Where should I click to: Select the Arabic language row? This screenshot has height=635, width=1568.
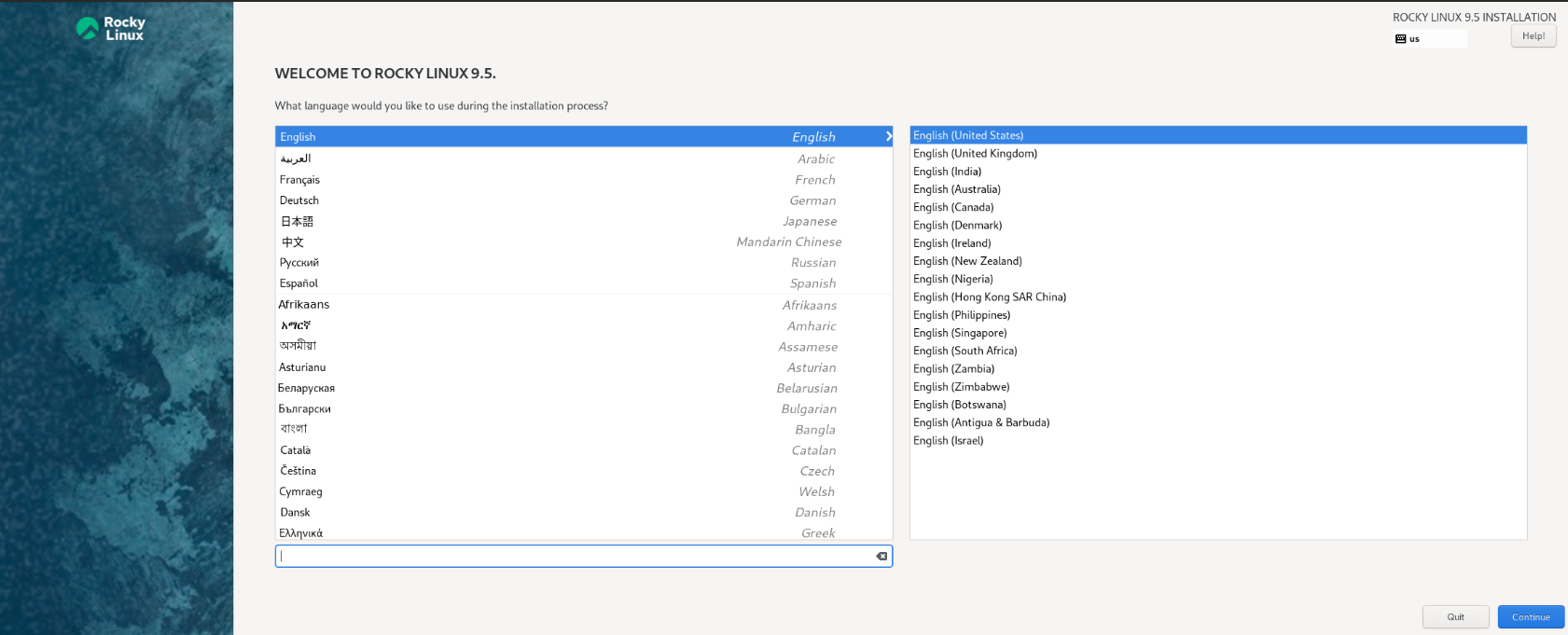584,159
